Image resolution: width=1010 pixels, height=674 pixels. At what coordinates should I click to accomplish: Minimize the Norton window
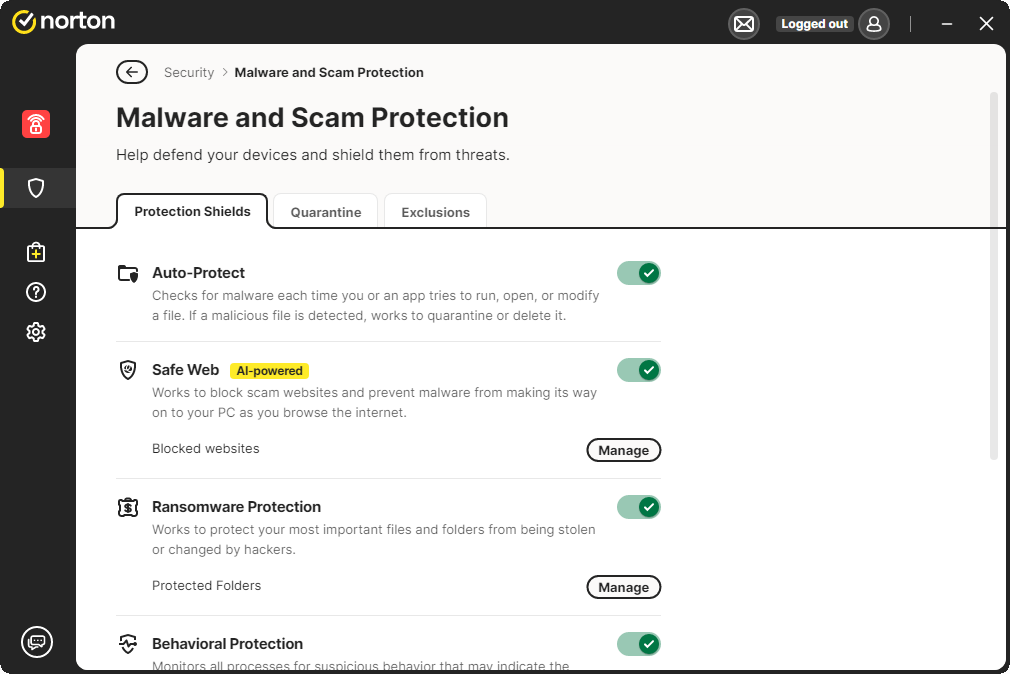click(x=947, y=24)
